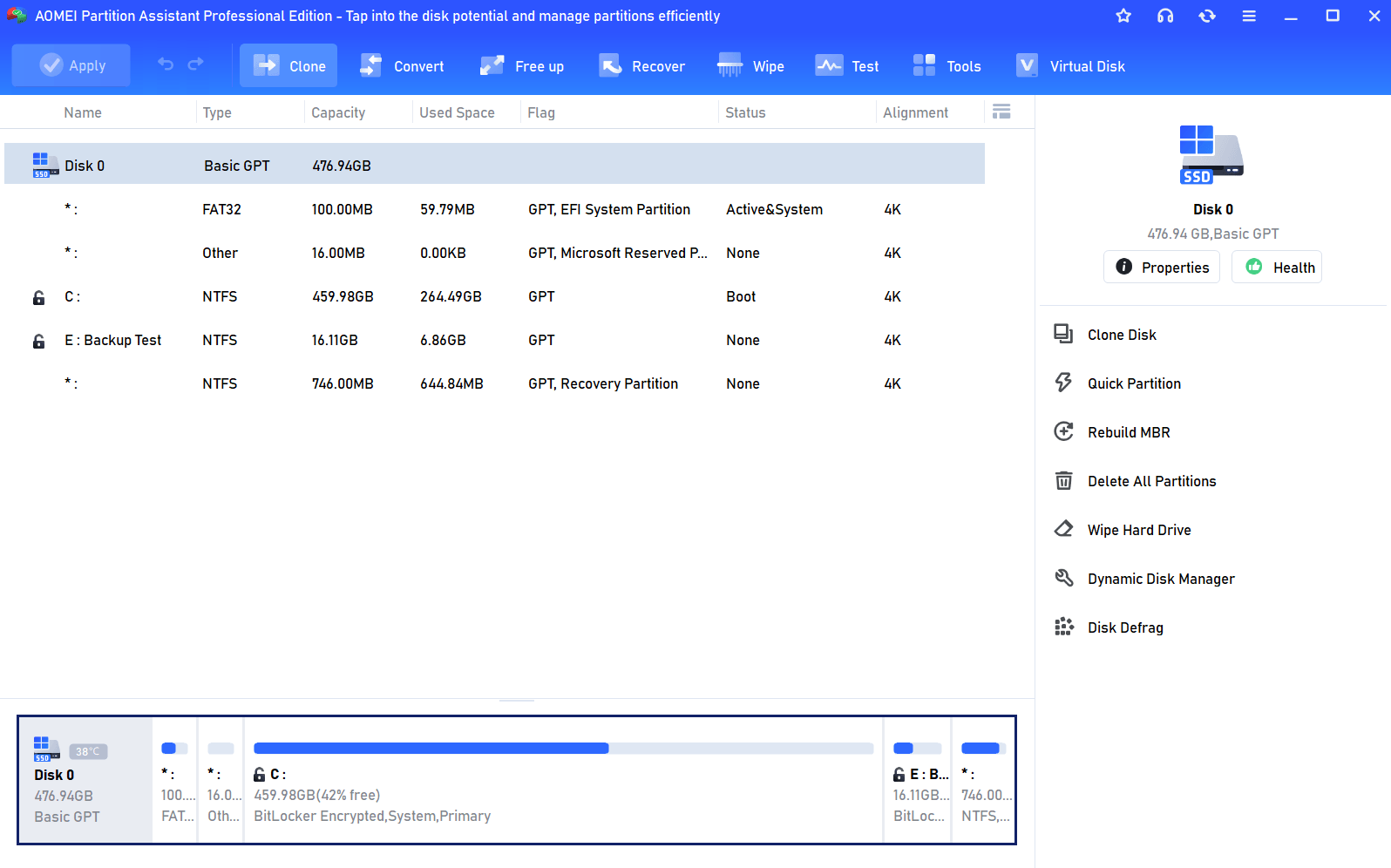Click the undo arrow in the toolbar
Screen dimensions: 1391x868
tap(166, 64)
